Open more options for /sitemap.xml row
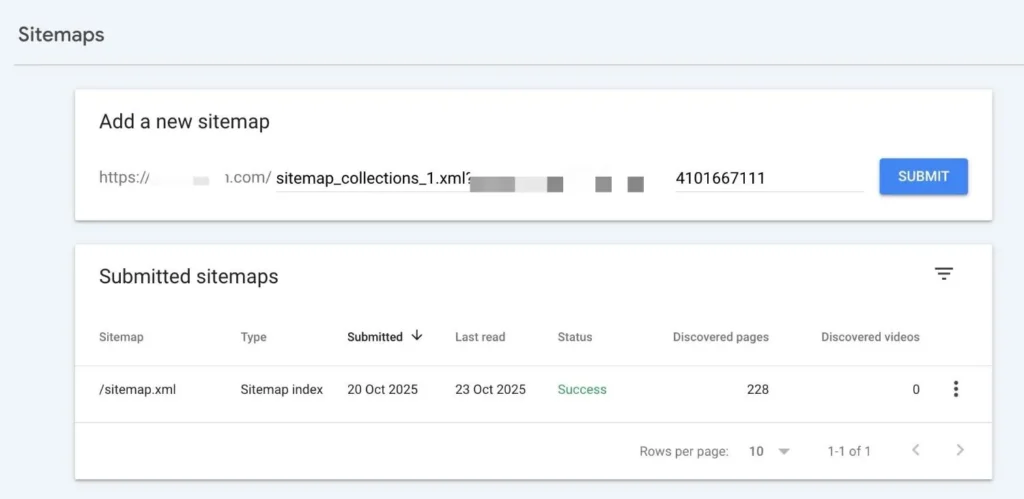Image resolution: width=1024 pixels, height=499 pixels. point(955,389)
